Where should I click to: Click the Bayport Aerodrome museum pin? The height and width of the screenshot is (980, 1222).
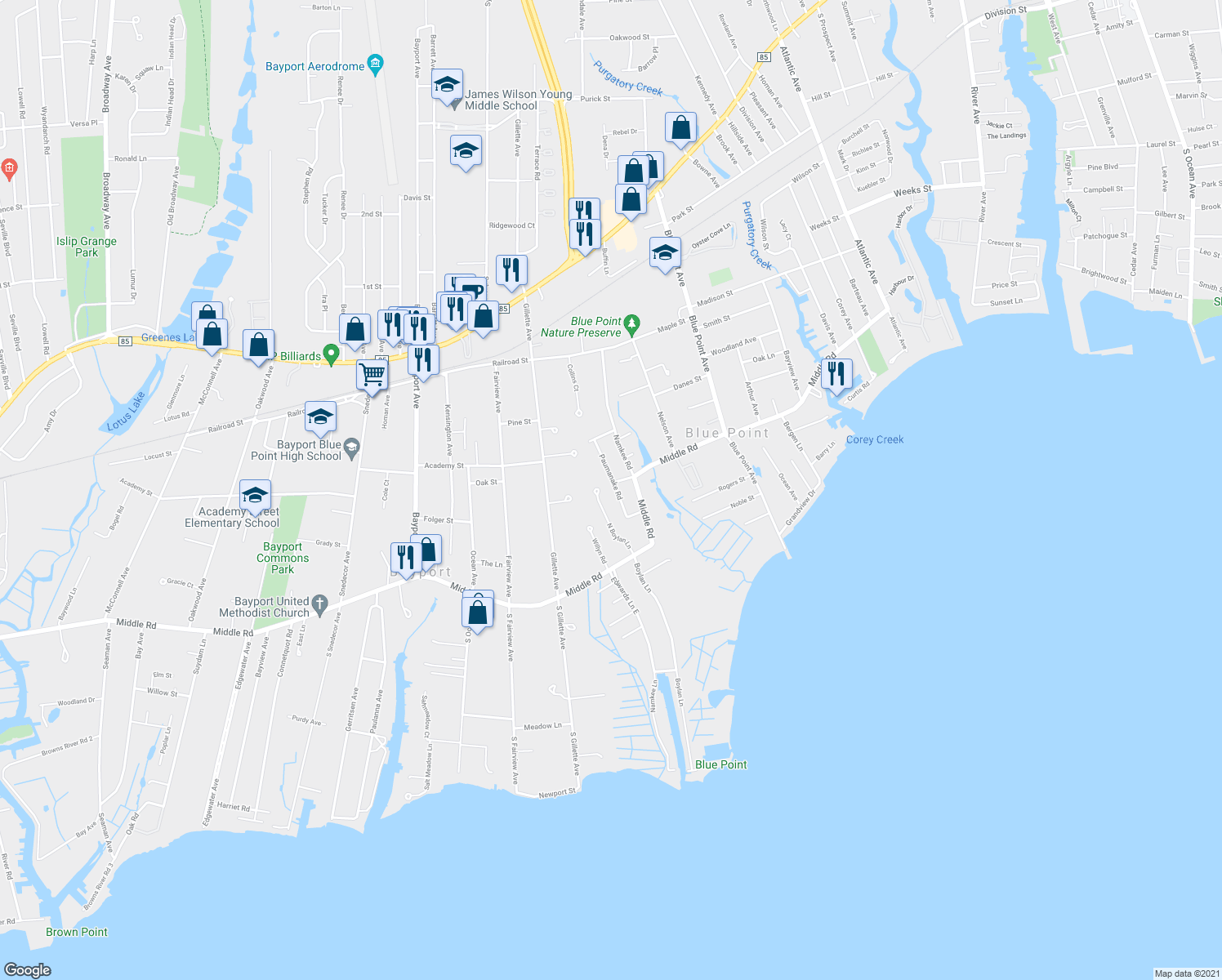coord(376,65)
